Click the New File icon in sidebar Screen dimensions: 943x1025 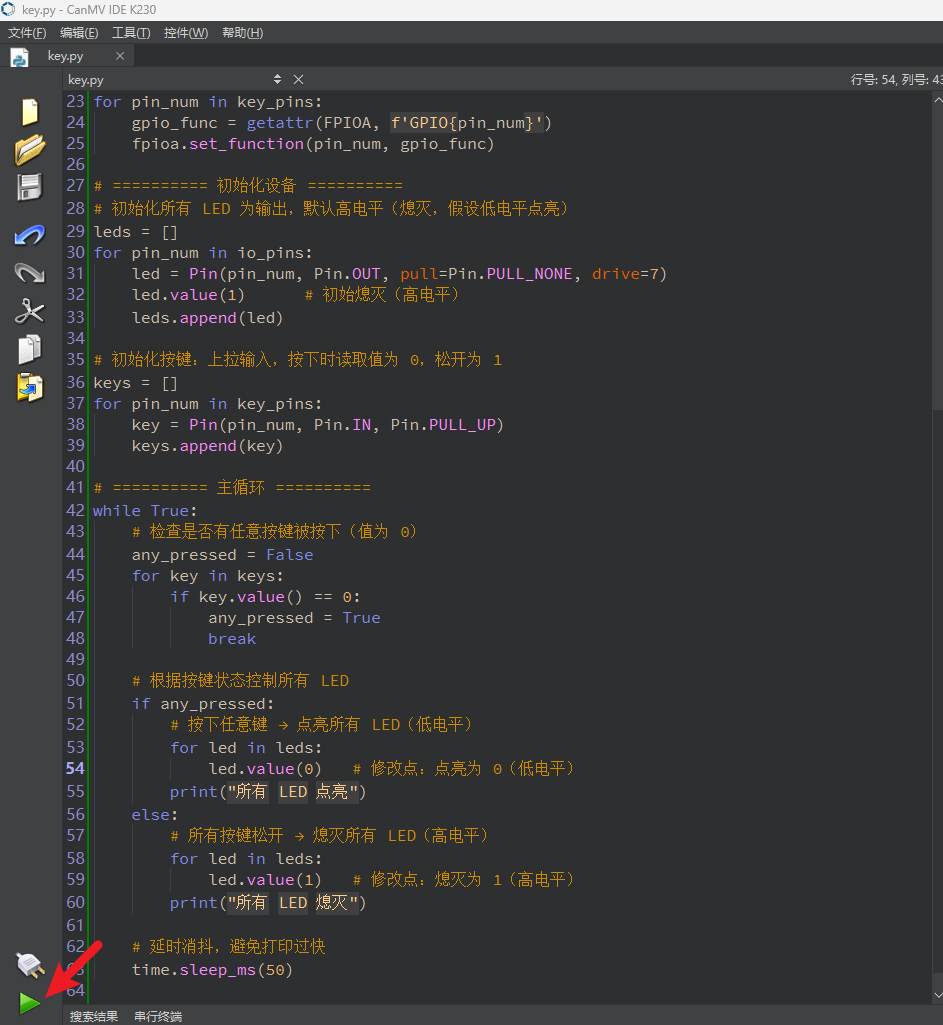point(29,112)
